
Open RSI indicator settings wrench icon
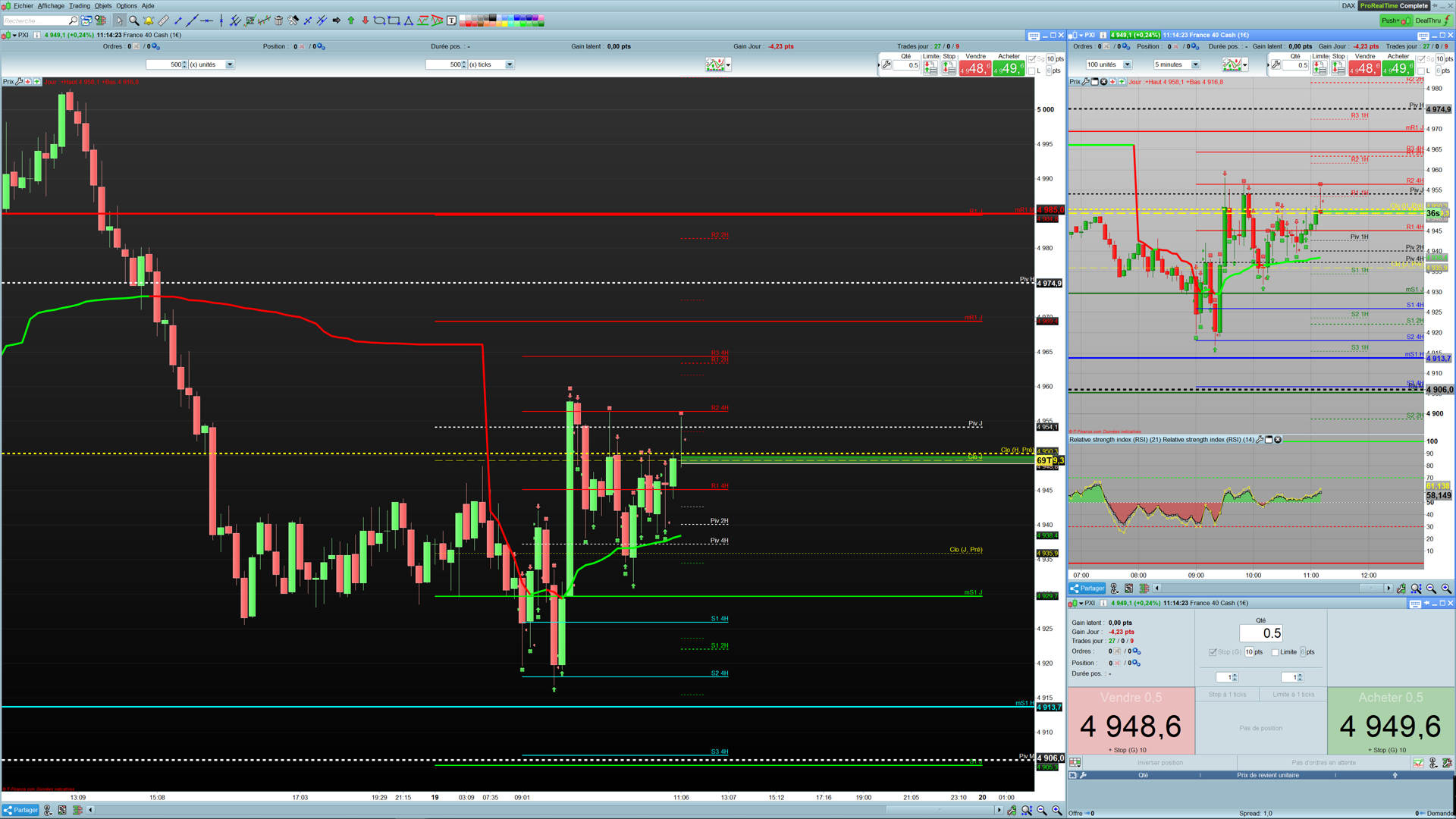point(1260,440)
